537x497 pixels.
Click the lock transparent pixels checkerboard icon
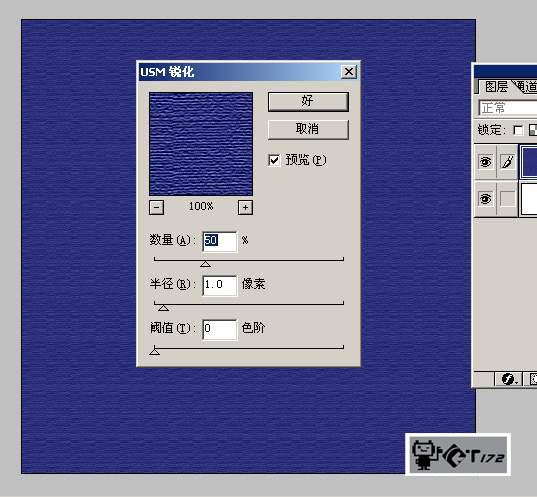(533, 130)
